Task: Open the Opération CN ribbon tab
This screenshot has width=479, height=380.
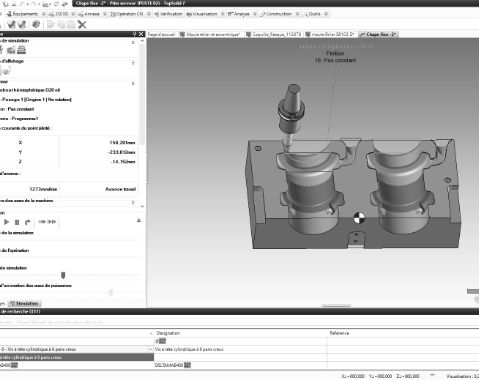Action: pyautogui.click(x=127, y=14)
